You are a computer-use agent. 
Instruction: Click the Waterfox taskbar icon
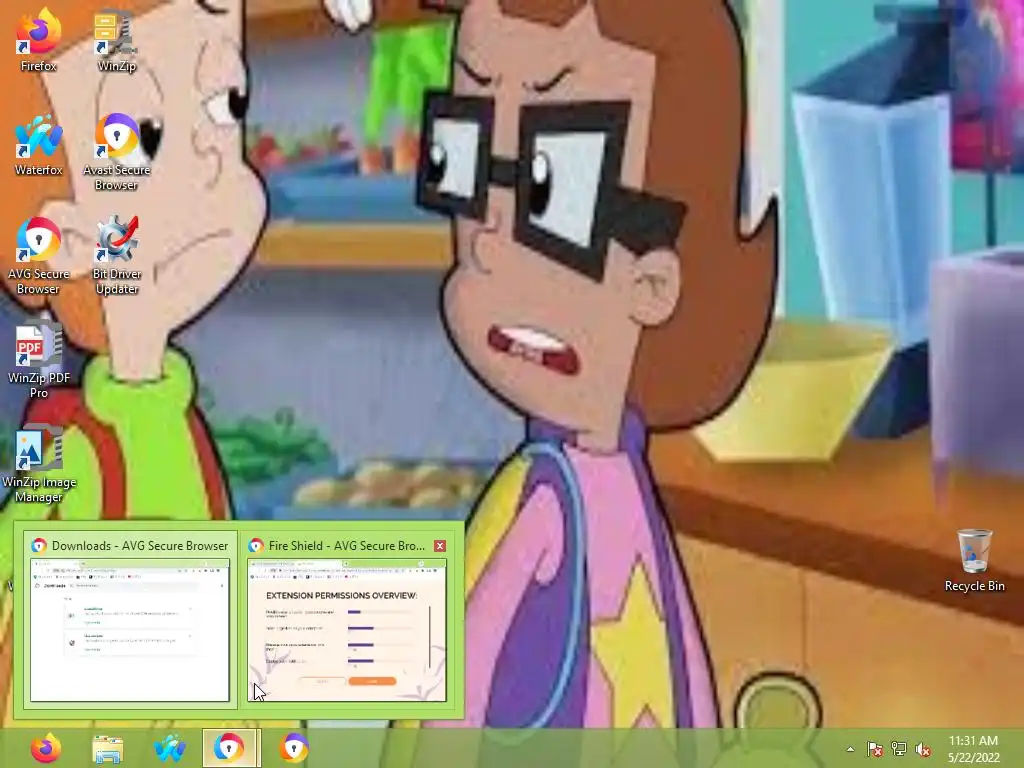click(x=170, y=748)
